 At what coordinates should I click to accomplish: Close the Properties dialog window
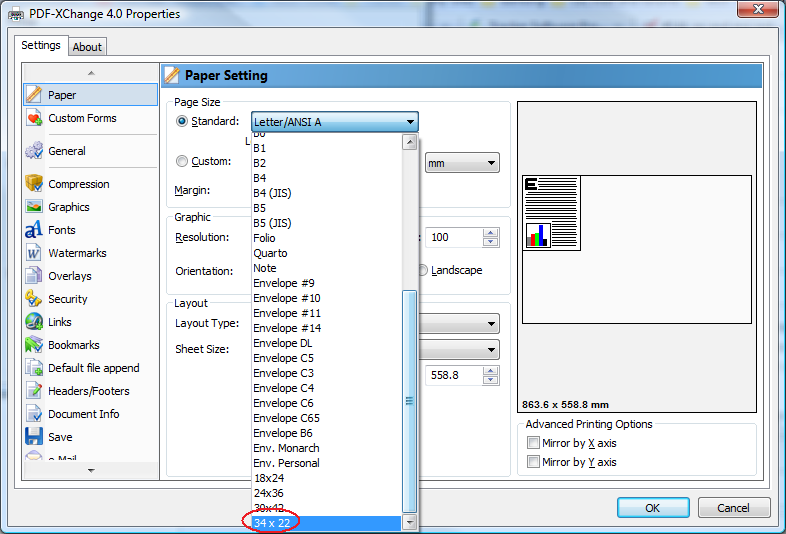758,9
